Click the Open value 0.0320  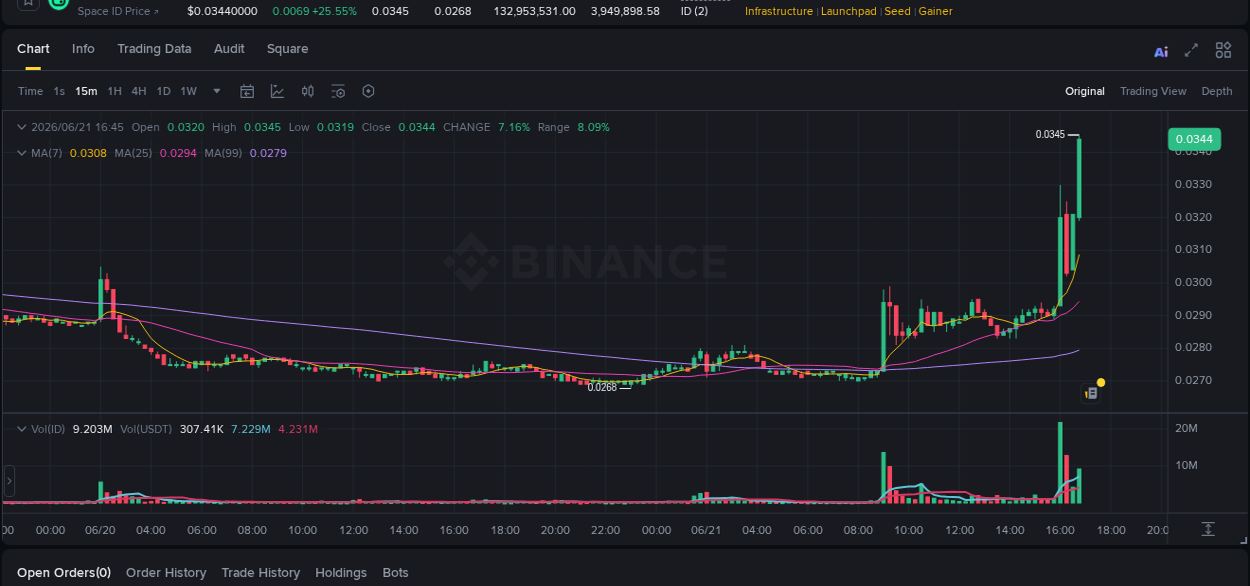coord(186,127)
